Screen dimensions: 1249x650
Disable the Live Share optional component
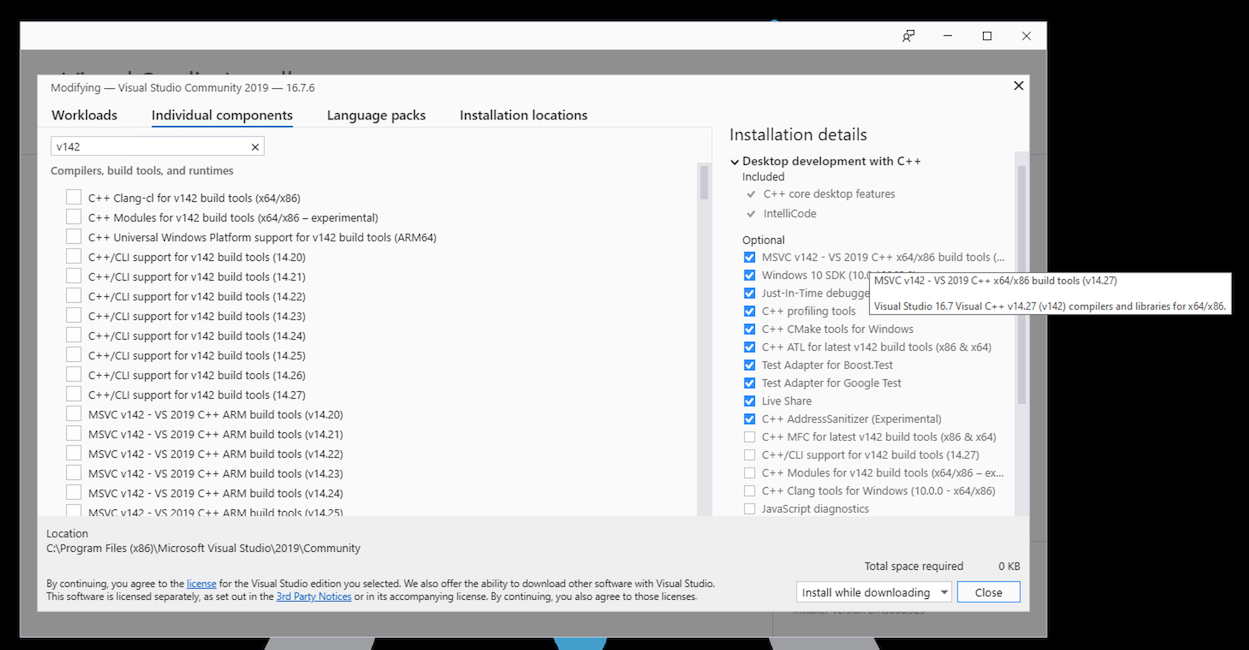click(x=750, y=401)
